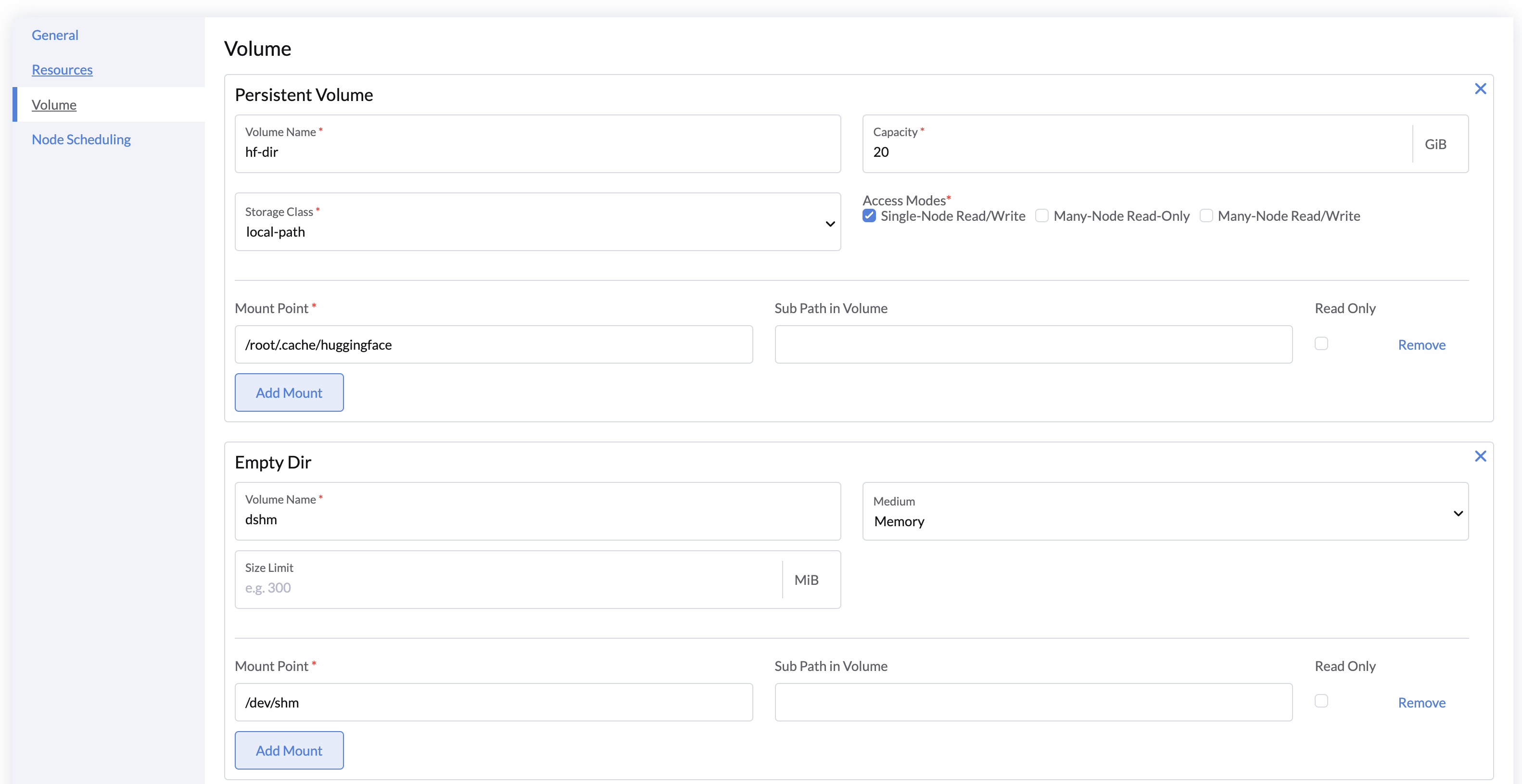Click the Add Mount button below Empty Dir
This screenshot has height=784, width=1522.
pyautogui.click(x=289, y=750)
